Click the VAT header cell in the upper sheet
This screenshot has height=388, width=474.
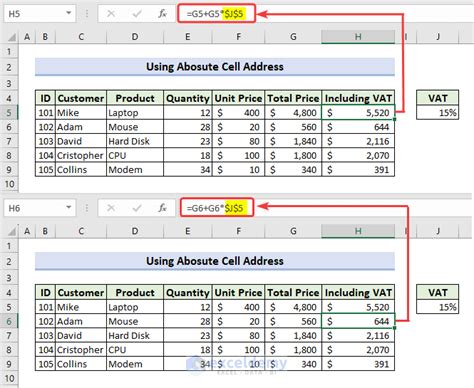point(438,98)
